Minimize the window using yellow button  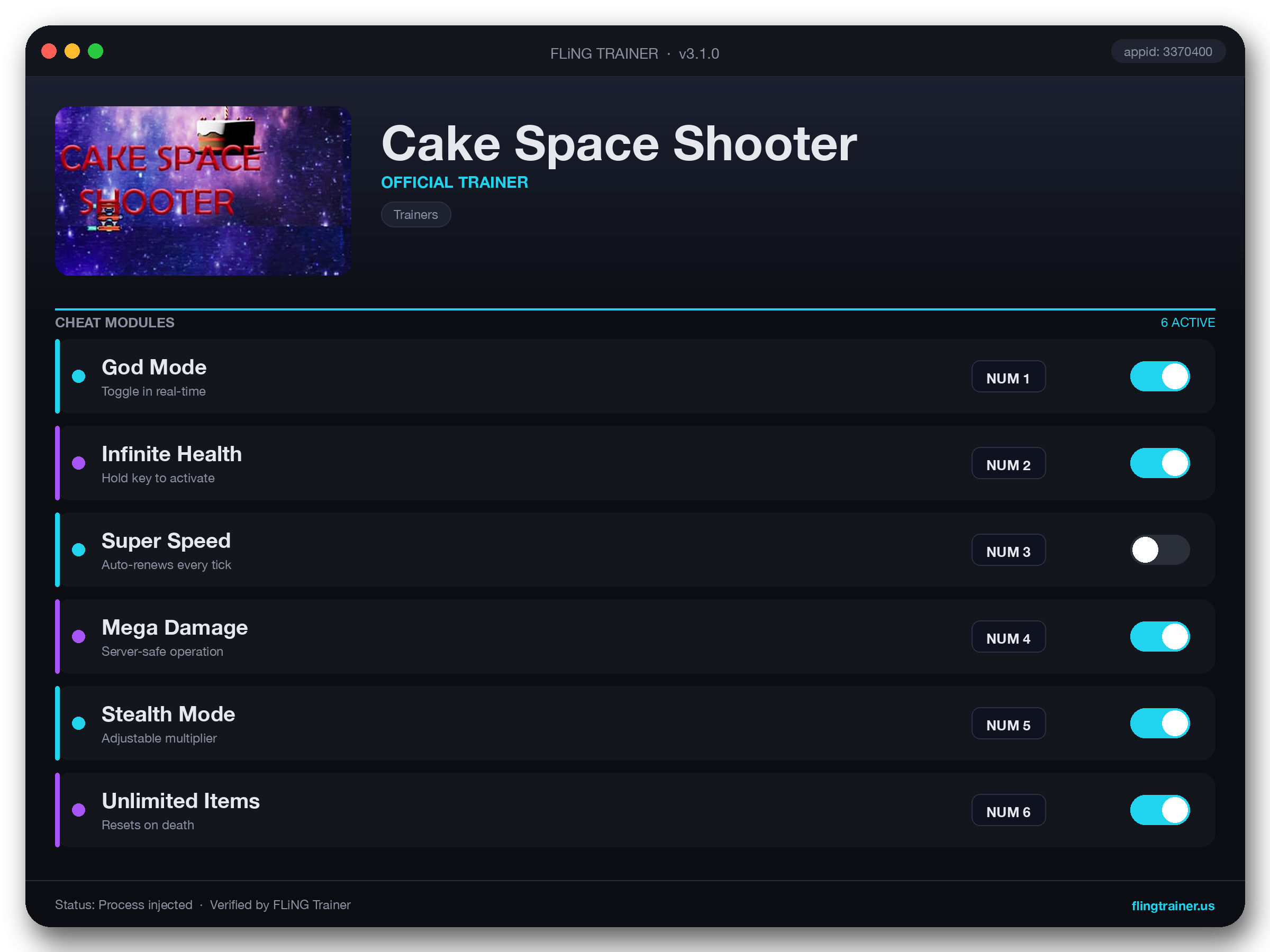72,51
